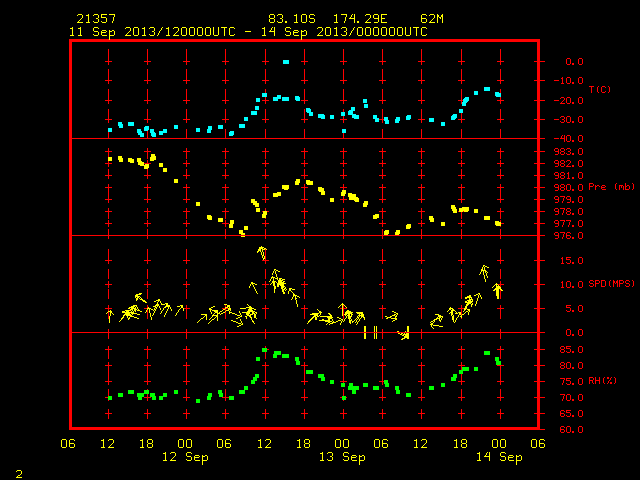Click the page number 2 at bottom left

(19, 474)
